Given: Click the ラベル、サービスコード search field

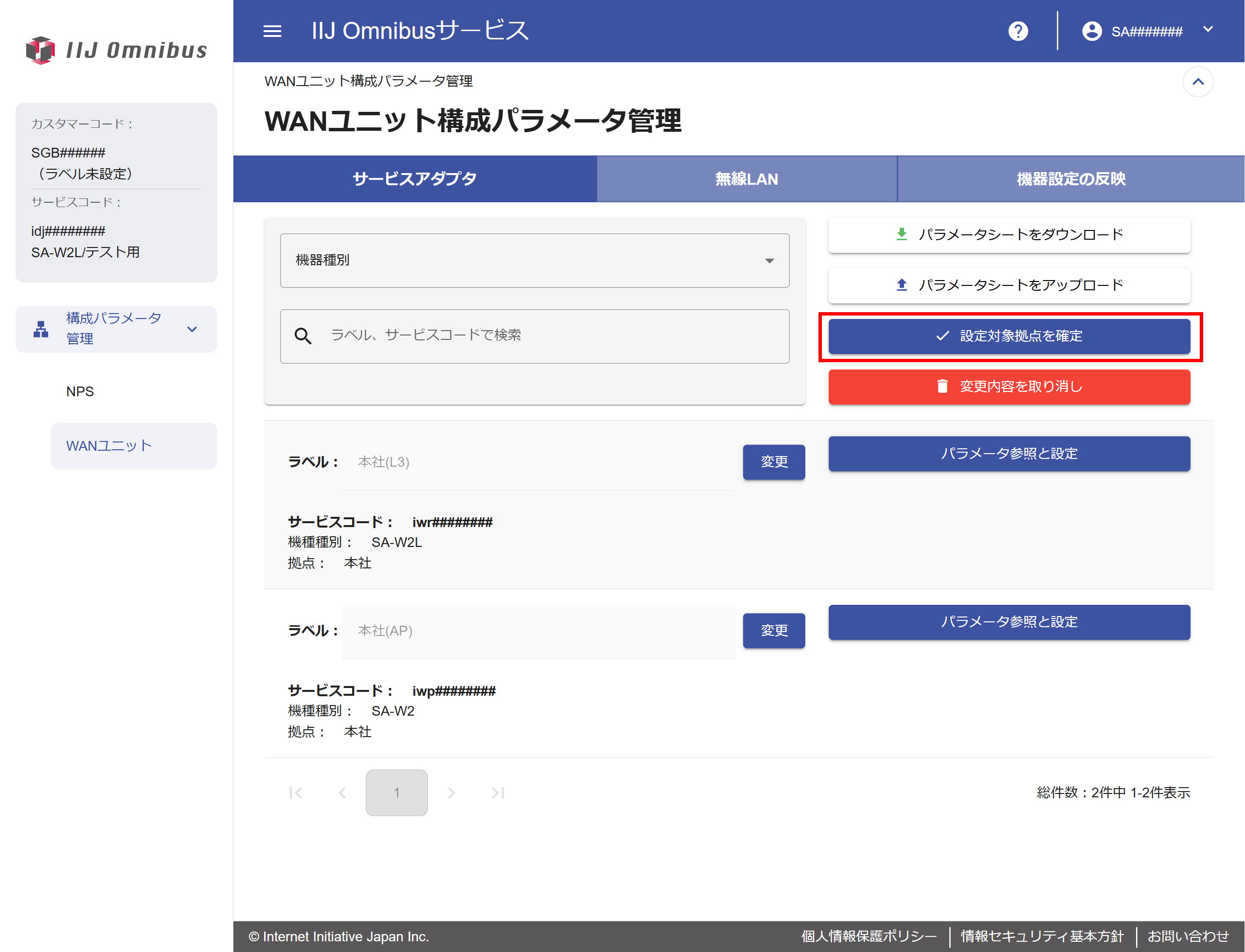Looking at the screenshot, I should [x=534, y=335].
